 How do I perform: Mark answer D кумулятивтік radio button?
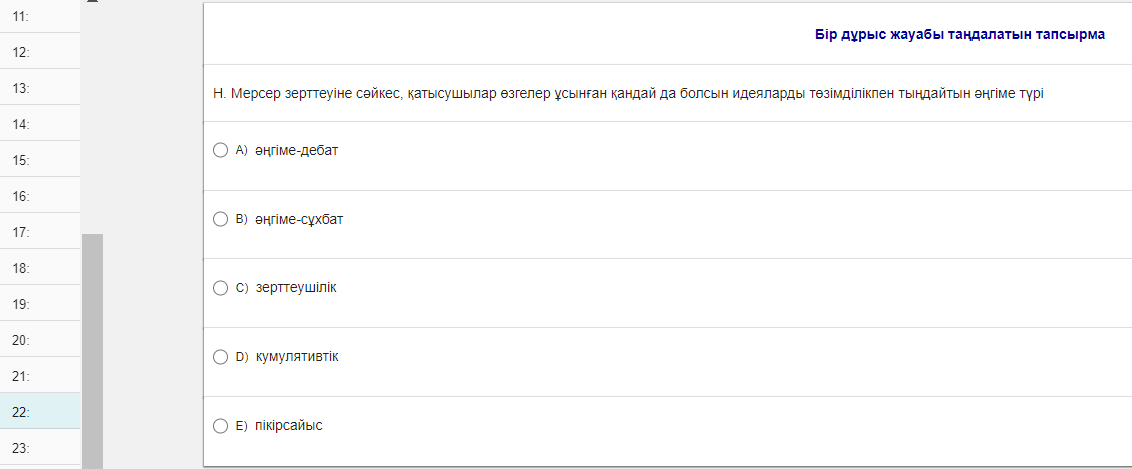[x=221, y=357]
